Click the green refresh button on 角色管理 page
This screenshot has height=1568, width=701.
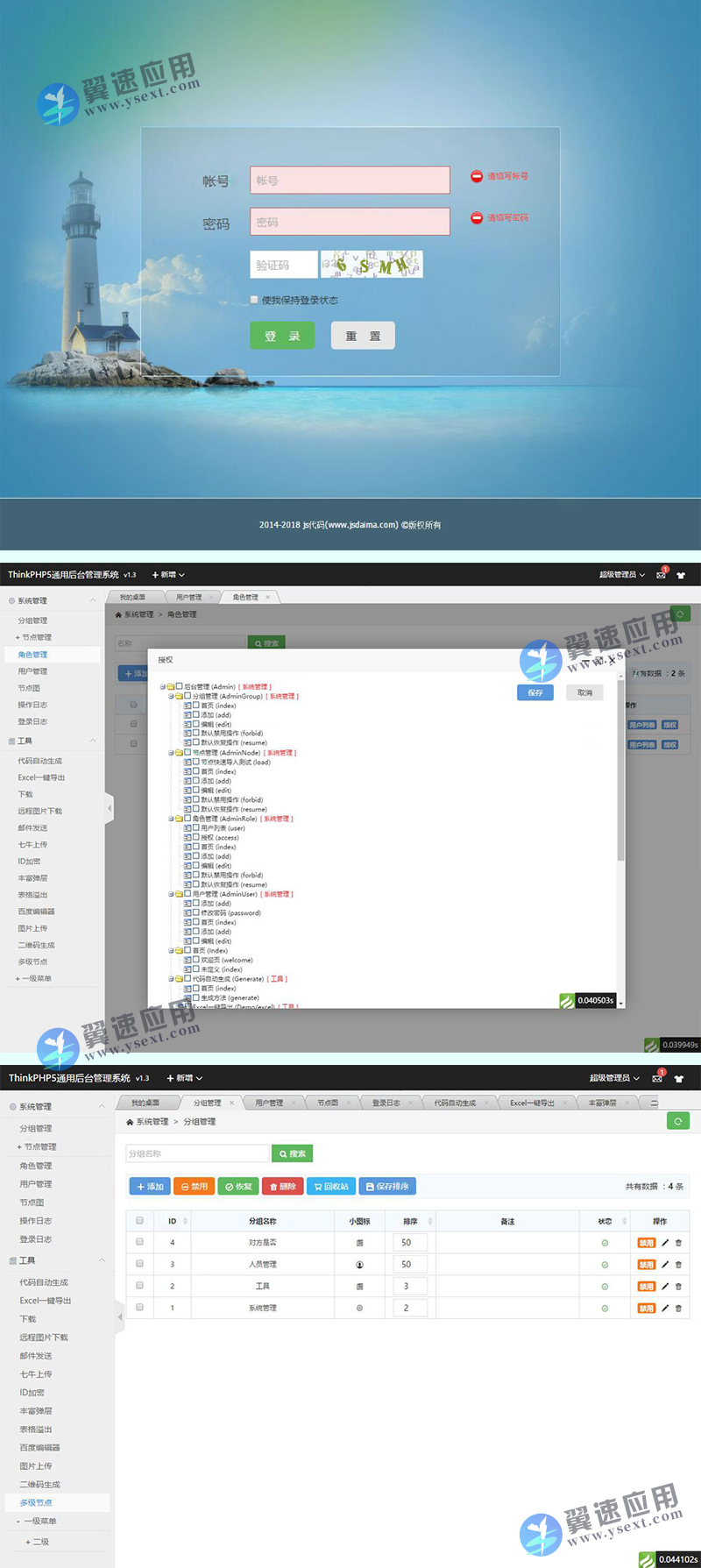(x=681, y=614)
